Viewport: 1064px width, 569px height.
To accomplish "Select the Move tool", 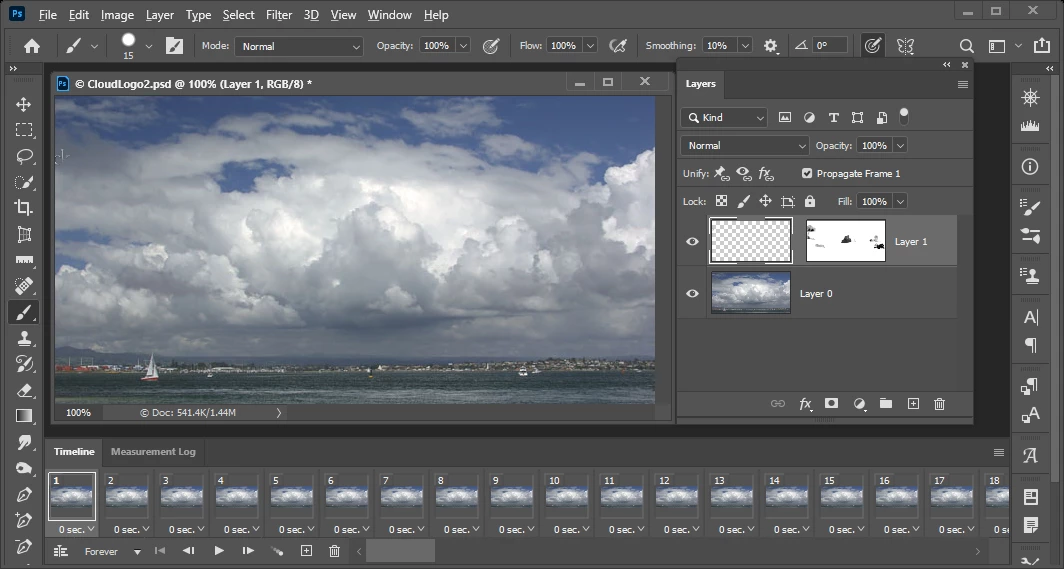I will click(x=24, y=104).
